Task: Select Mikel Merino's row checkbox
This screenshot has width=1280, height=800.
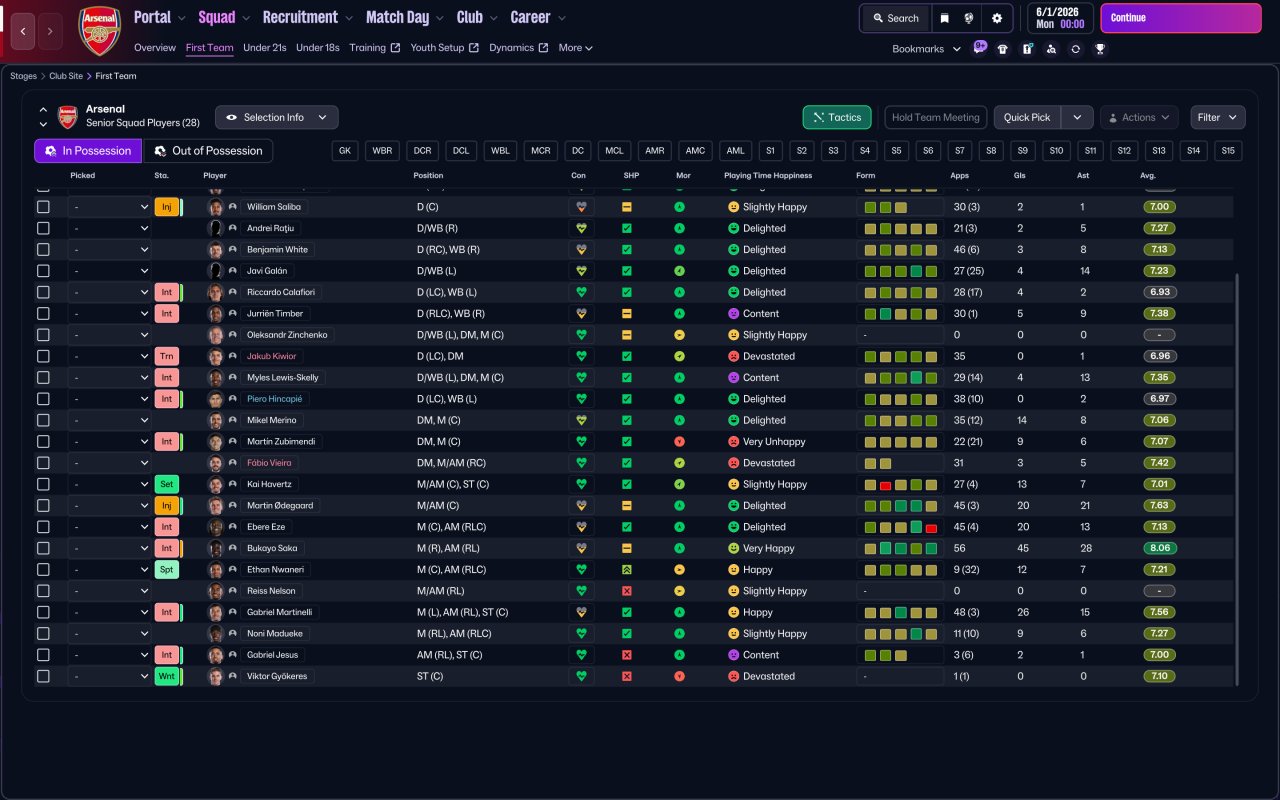Action: pyautogui.click(x=43, y=420)
